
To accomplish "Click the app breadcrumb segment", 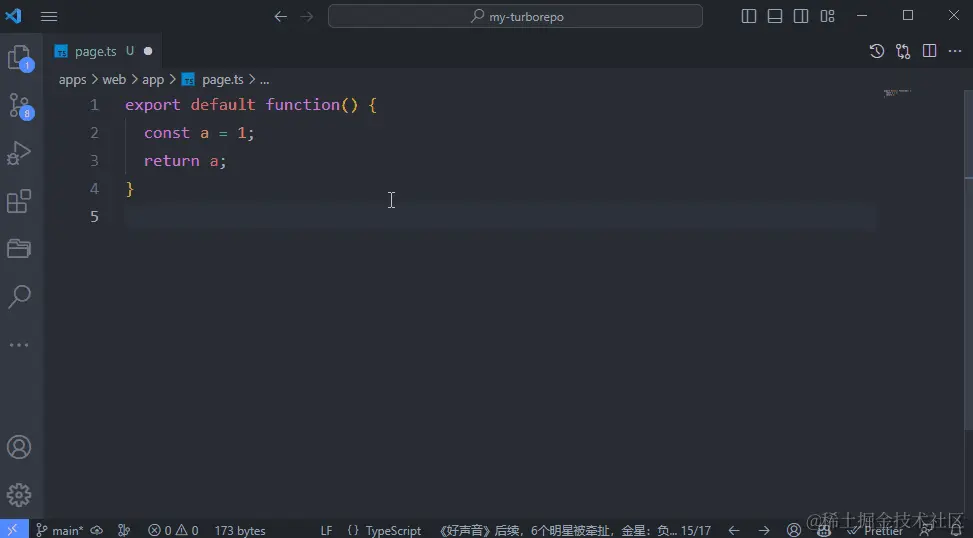I will point(153,80).
